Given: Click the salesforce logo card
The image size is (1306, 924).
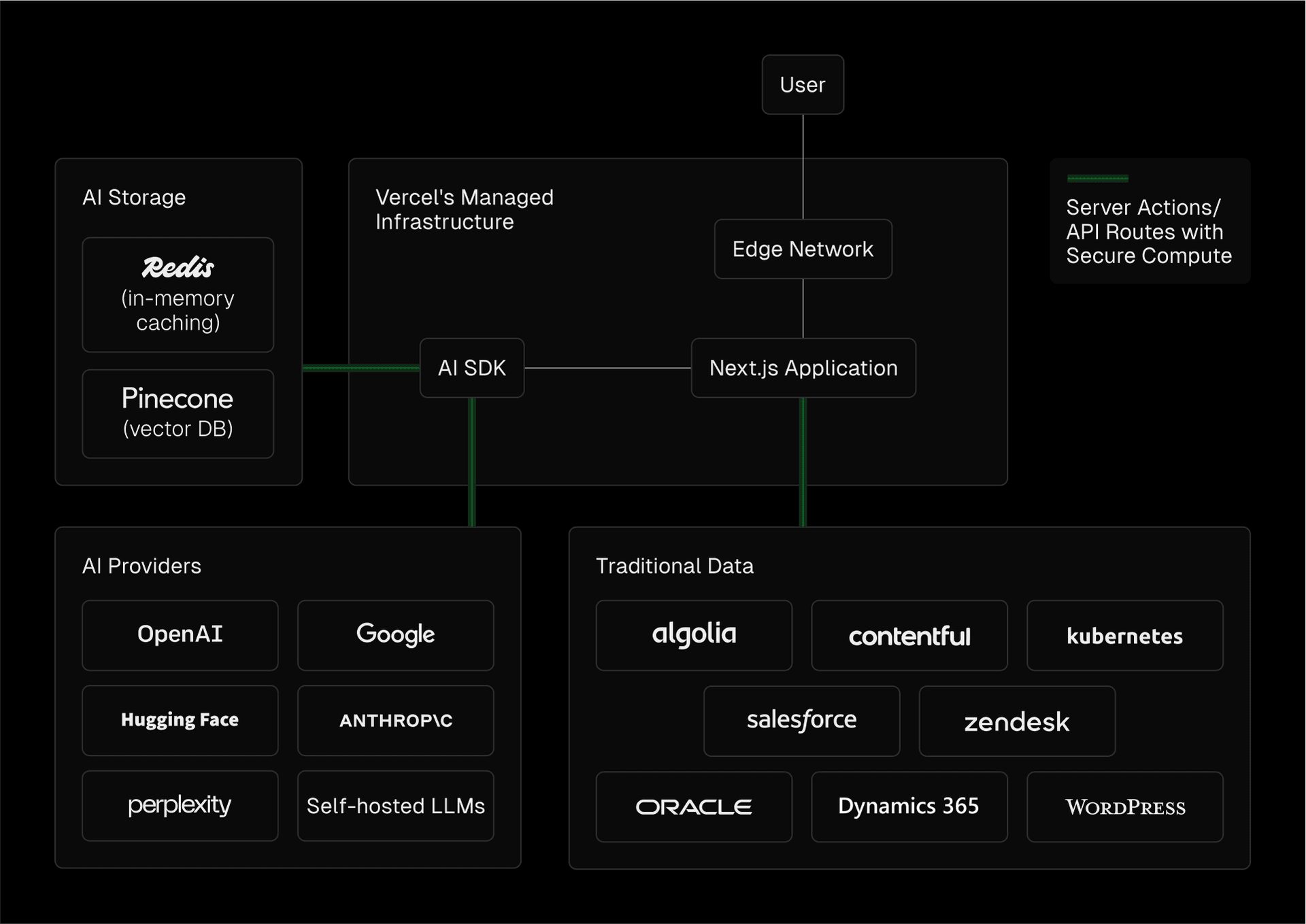Looking at the screenshot, I should [802, 721].
